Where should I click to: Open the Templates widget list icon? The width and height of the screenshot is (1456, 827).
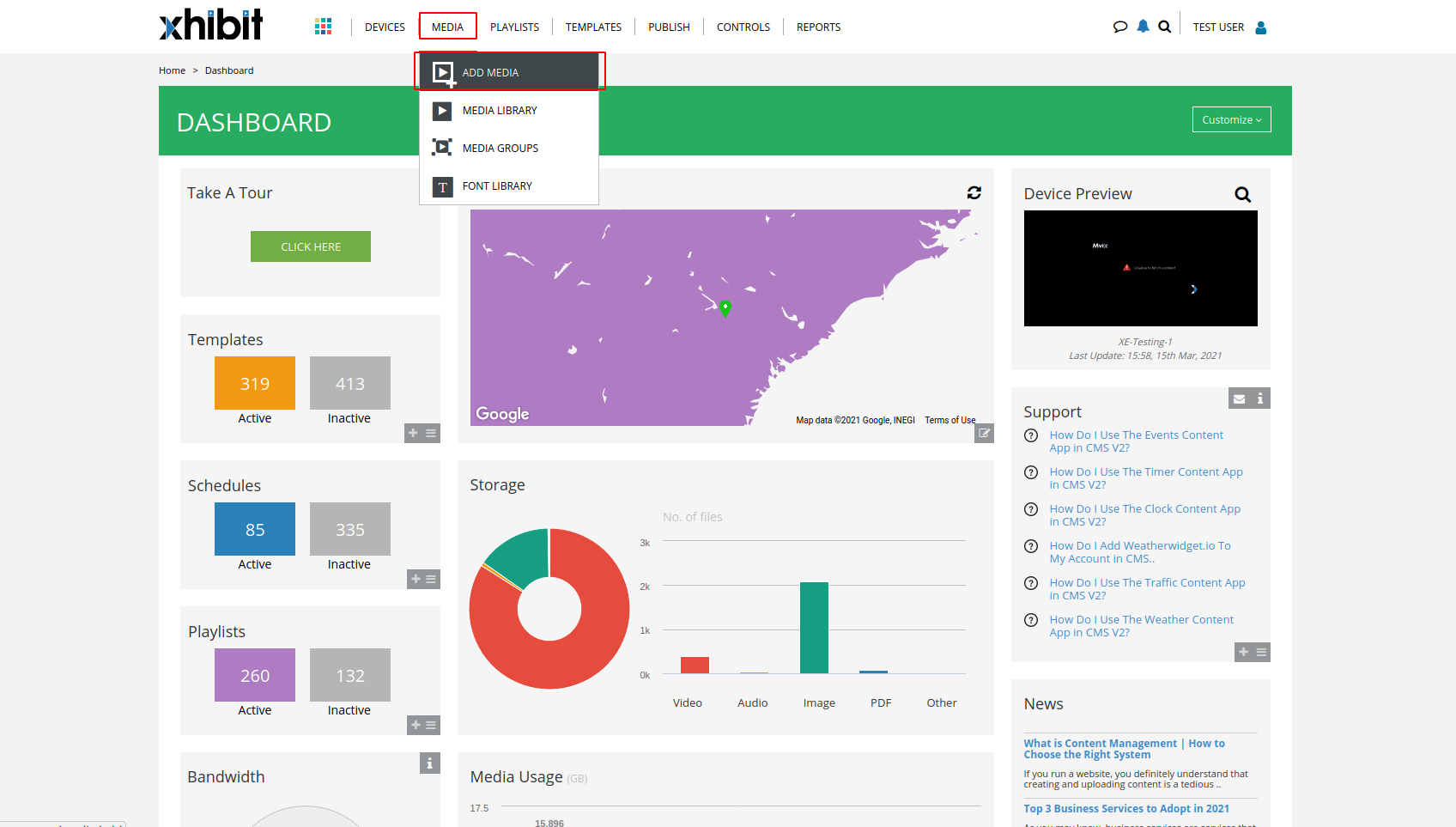431,434
